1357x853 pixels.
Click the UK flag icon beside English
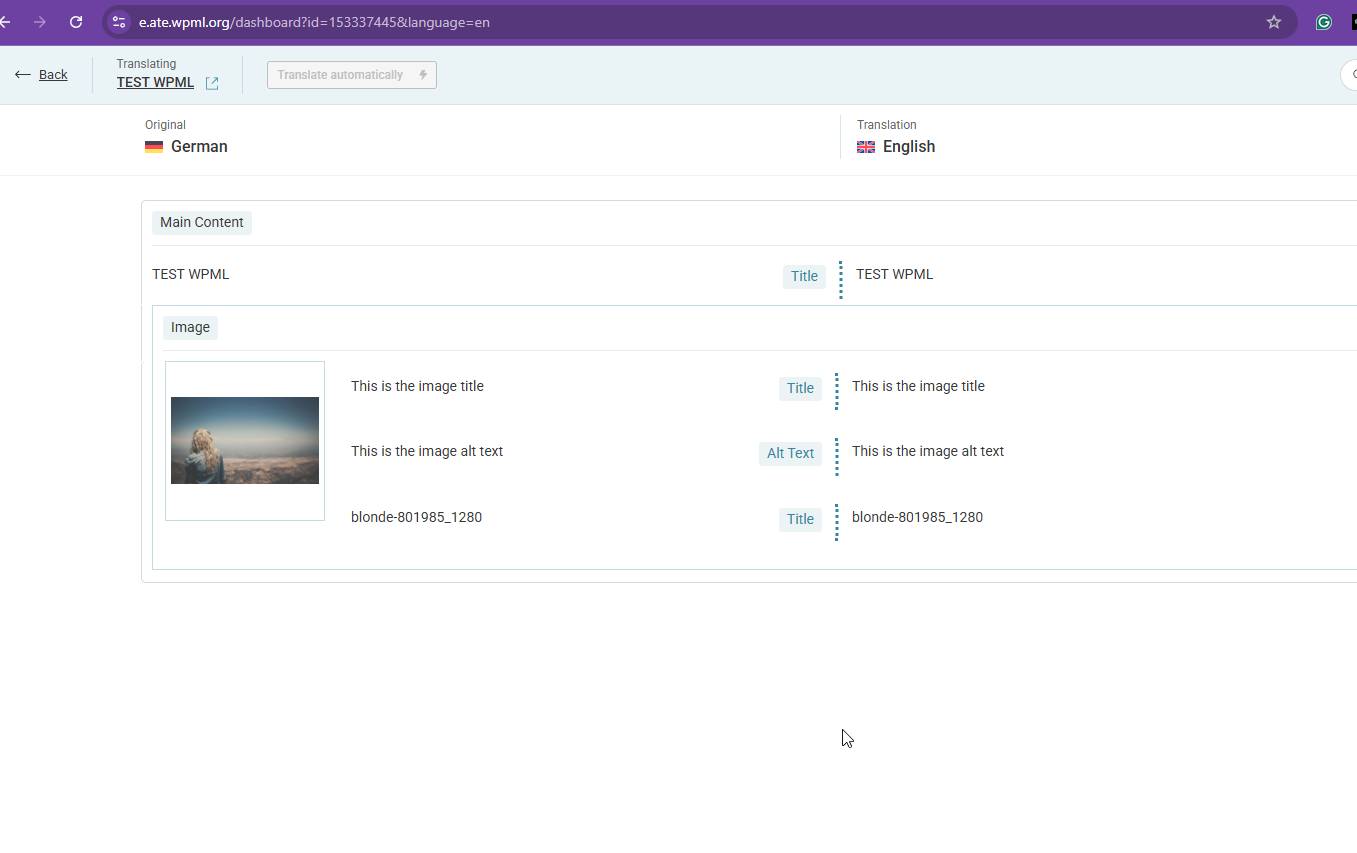pyautogui.click(x=866, y=147)
